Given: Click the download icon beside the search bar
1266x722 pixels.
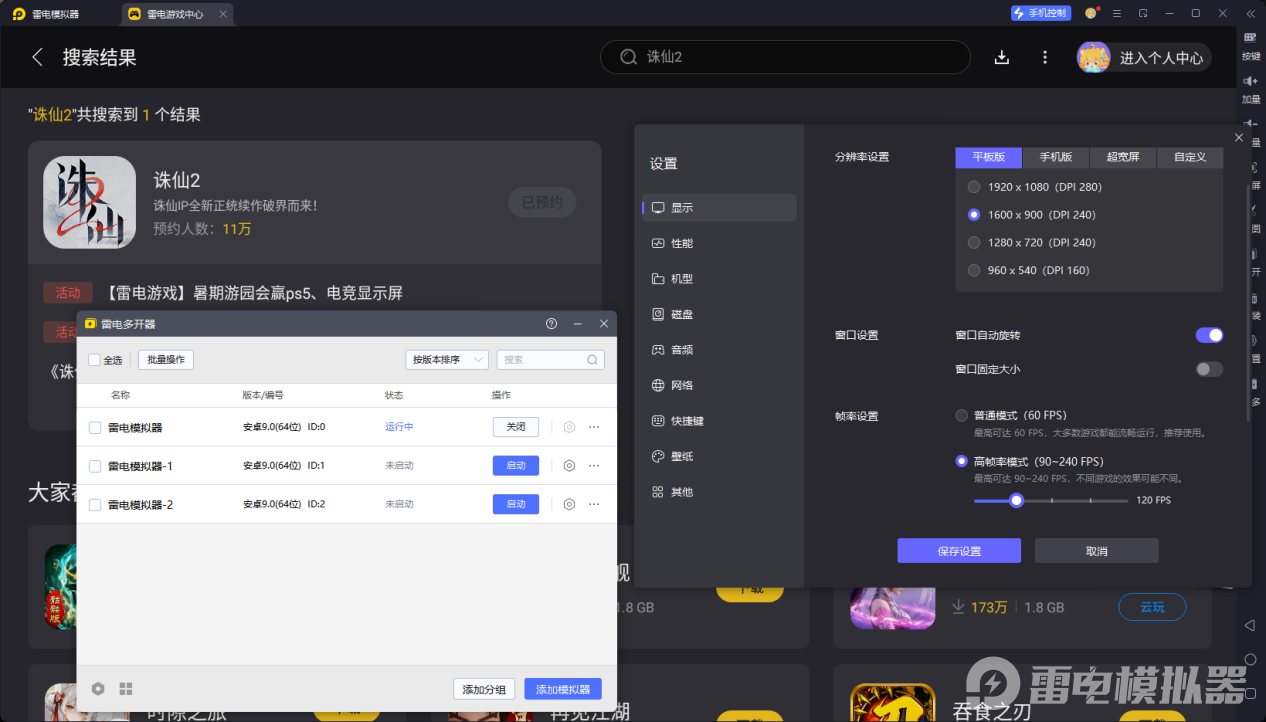Looking at the screenshot, I should pos(1001,57).
